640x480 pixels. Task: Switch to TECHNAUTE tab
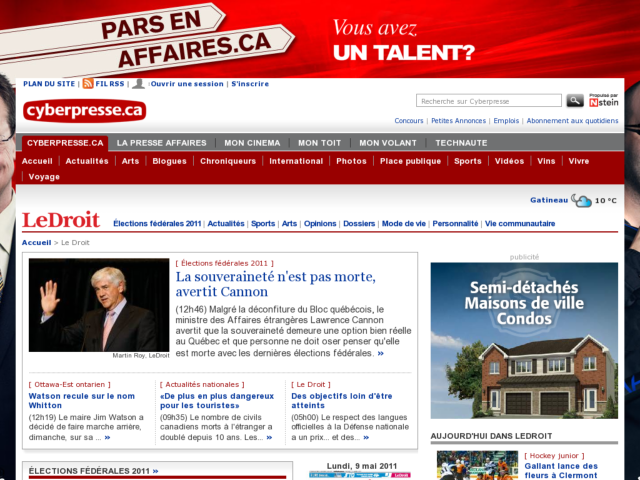click(461, 143)
